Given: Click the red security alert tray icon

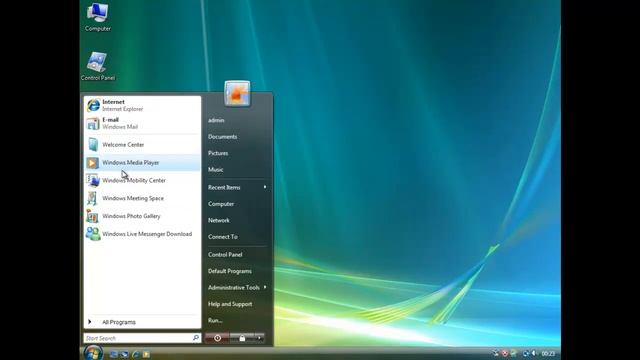Looking at the screenshot, I should pos(505,353).
